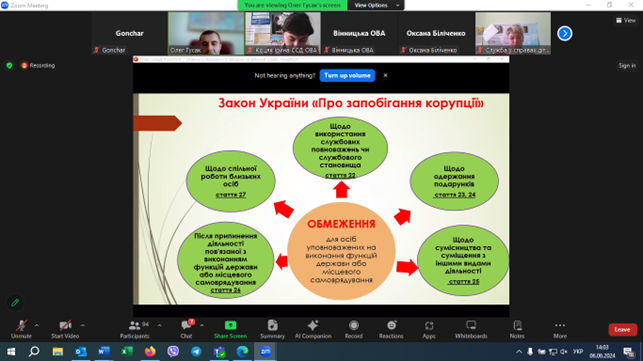Dismiss the Not hearing anything notice
Screen dimensions: 643x361
385,75
